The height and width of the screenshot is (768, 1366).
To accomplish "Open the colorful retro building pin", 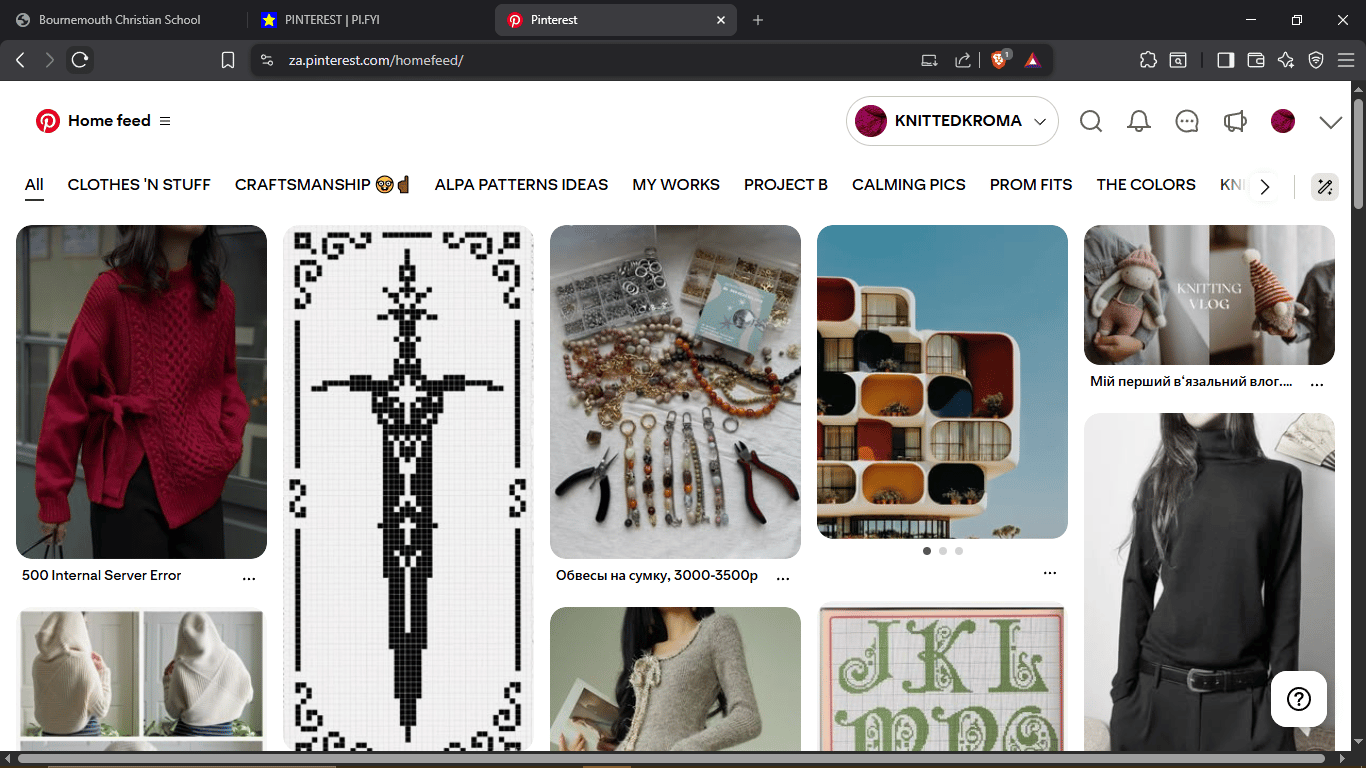I will click(942, 382).
